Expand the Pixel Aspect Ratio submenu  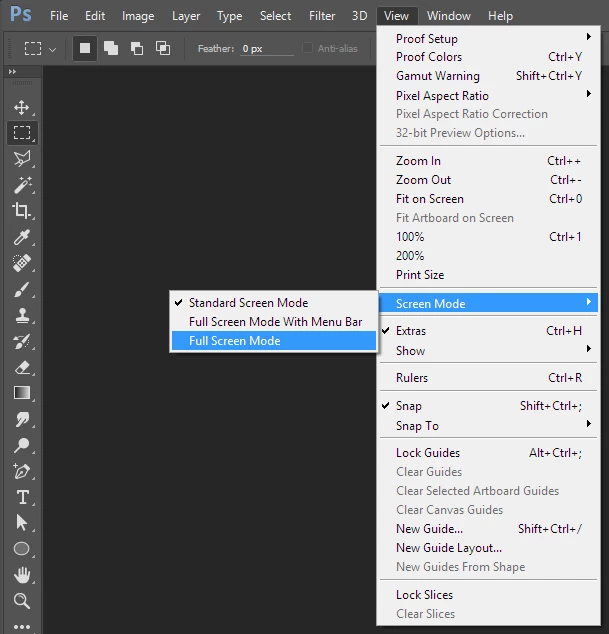[x=488, y=95]
